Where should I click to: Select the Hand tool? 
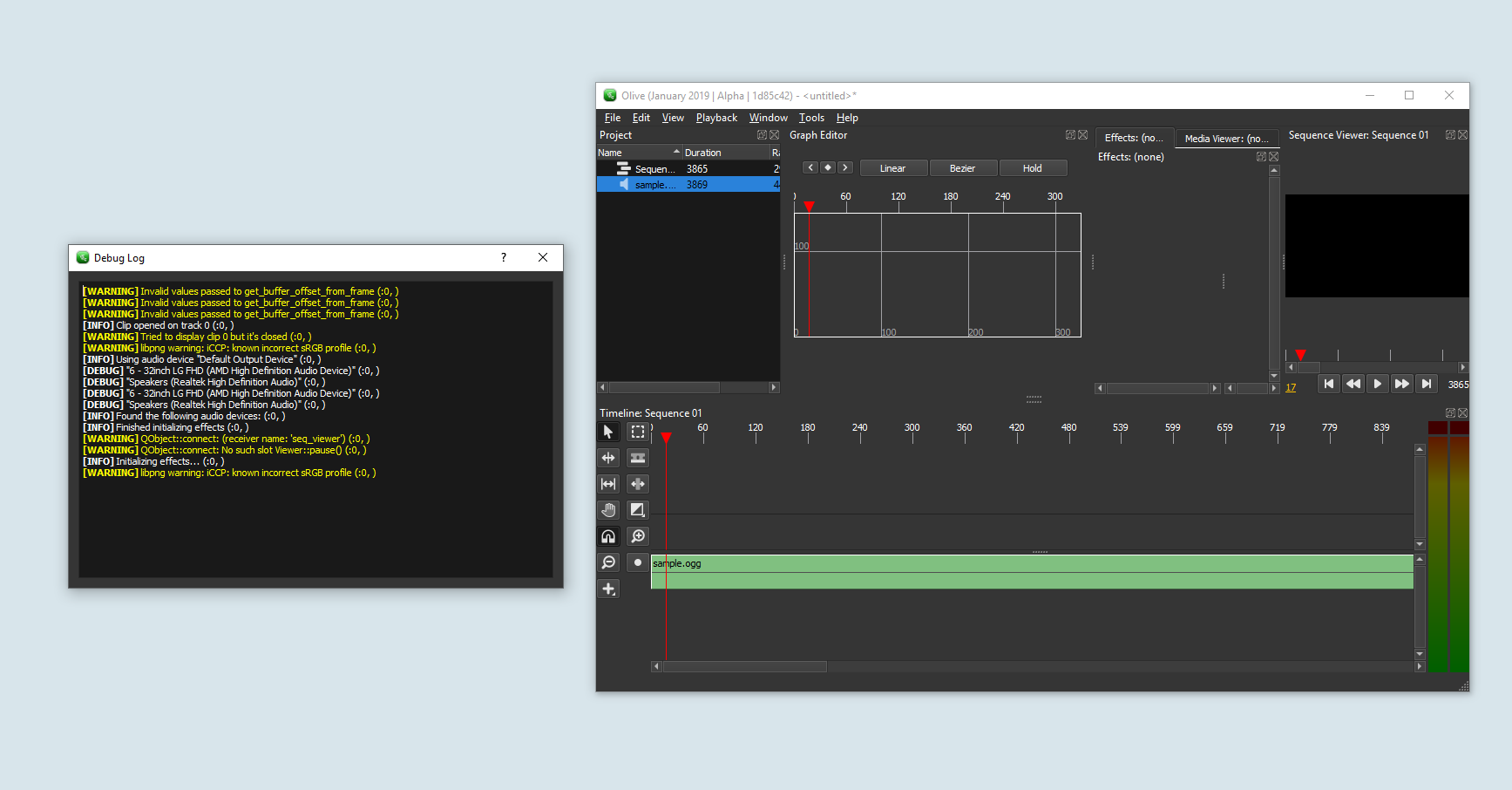tap(608, 510)
